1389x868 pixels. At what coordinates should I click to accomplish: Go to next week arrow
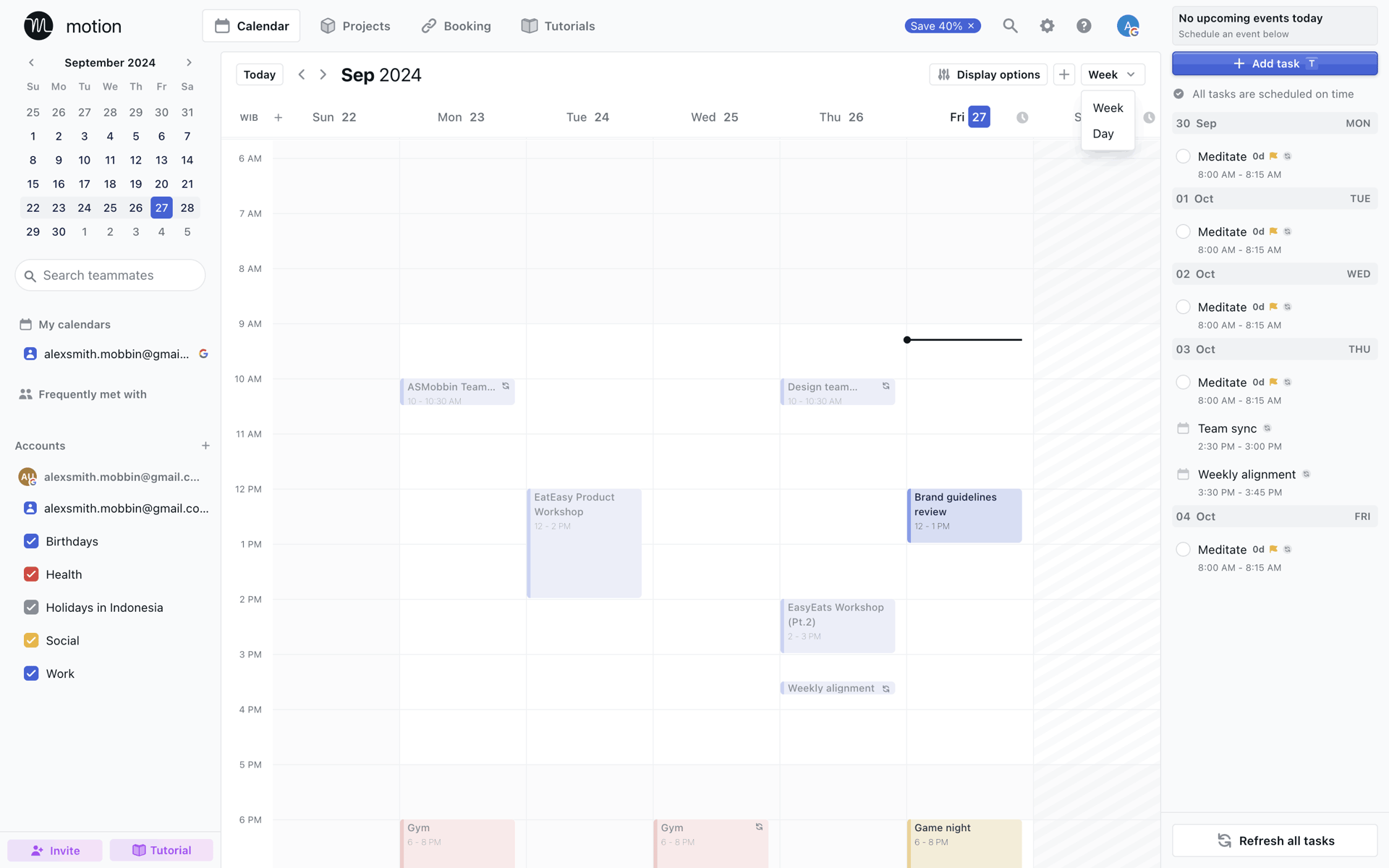[323, 75]
